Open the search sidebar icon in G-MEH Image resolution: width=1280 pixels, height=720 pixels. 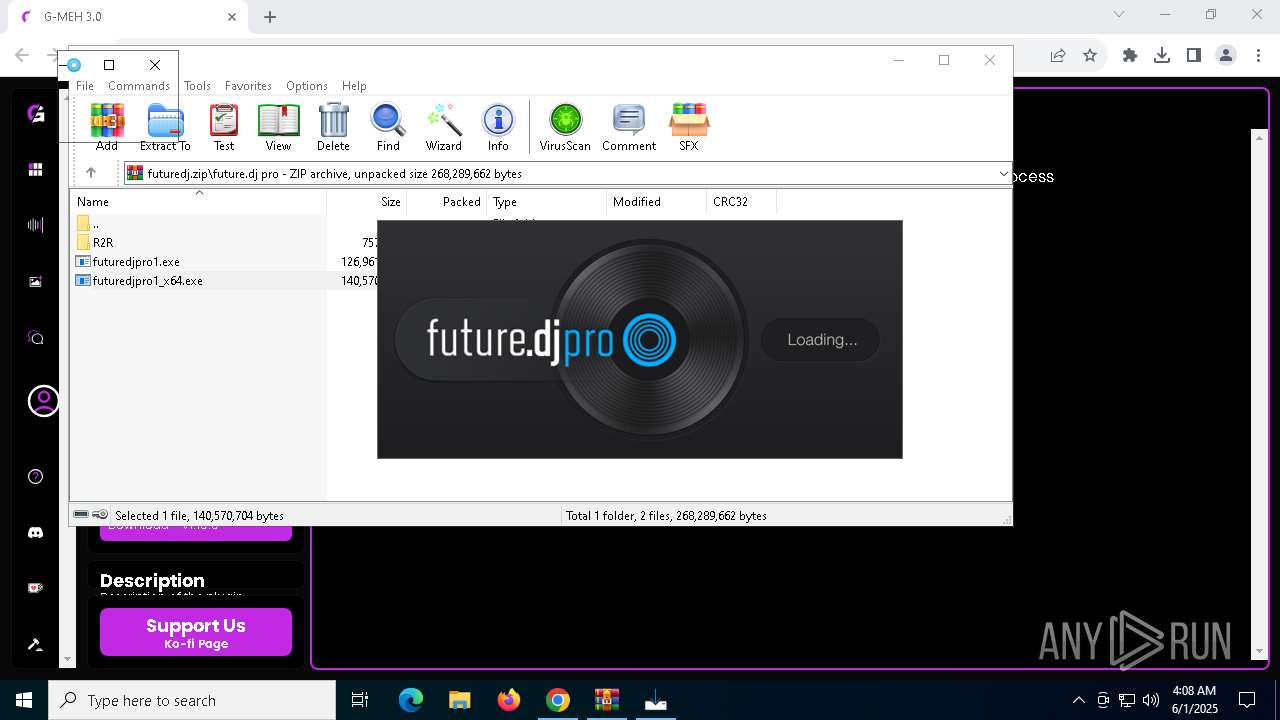[36, 338]
